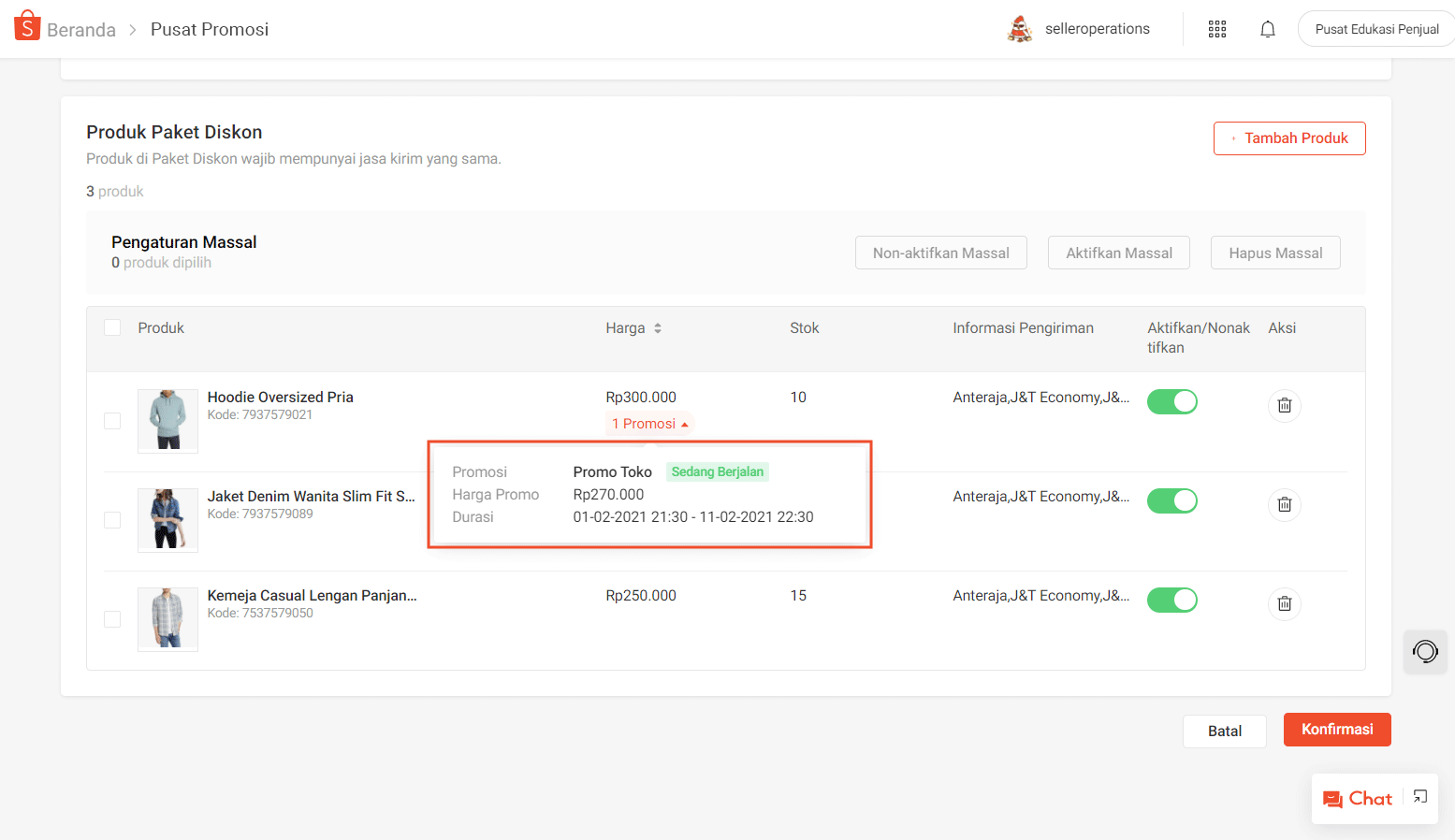Open the apps grid menu icon
Viewport: 1455px width, 840px height.
[1216, 29]
